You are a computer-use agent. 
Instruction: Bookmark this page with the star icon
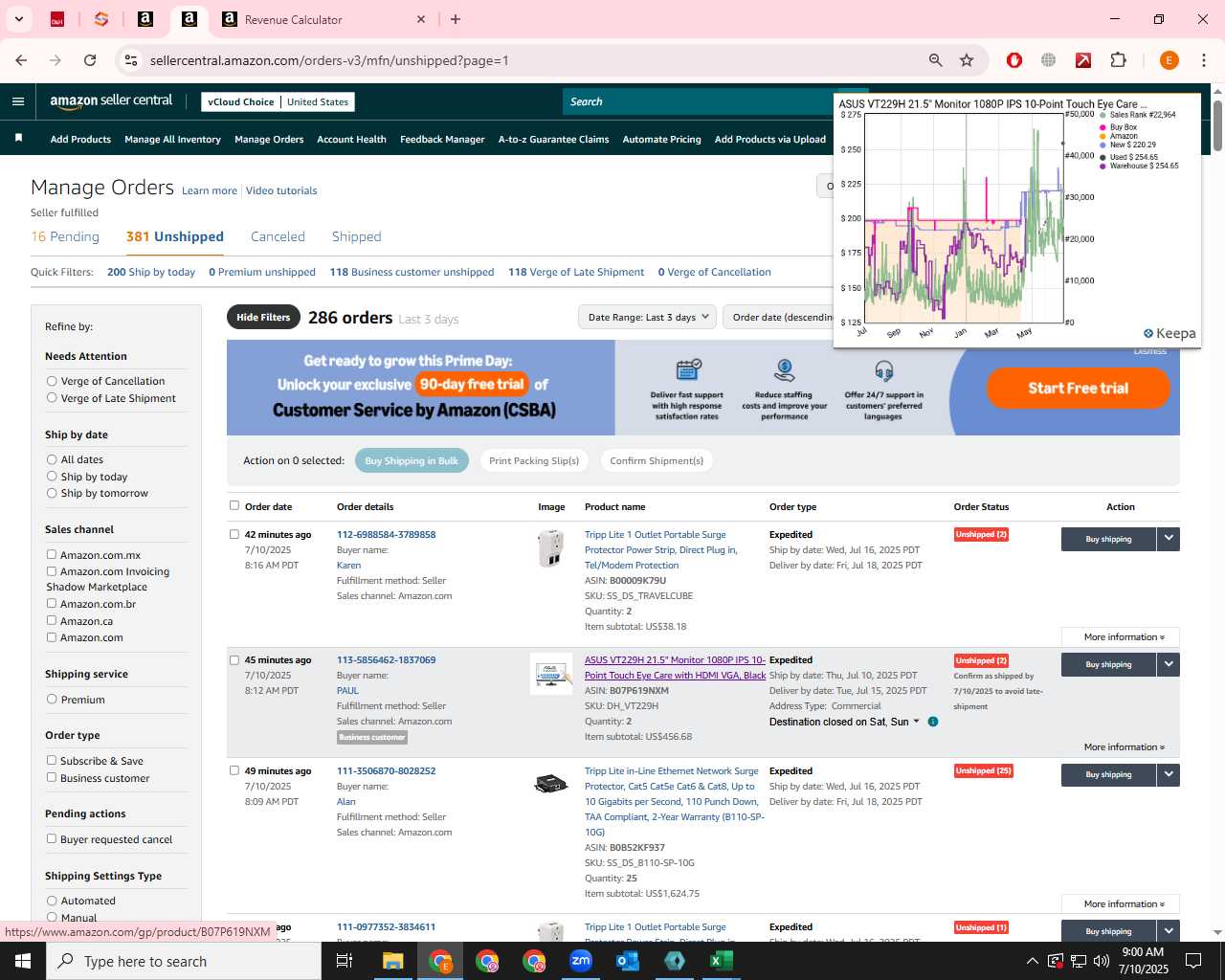[967, 60]
